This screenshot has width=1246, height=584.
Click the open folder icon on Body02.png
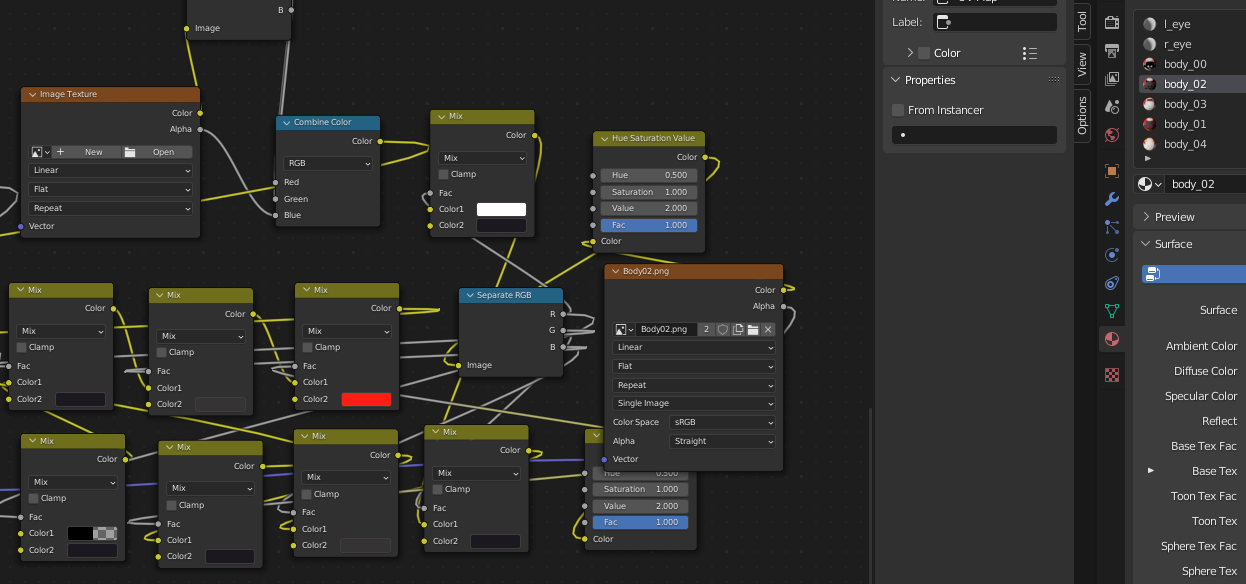point(753,329)
